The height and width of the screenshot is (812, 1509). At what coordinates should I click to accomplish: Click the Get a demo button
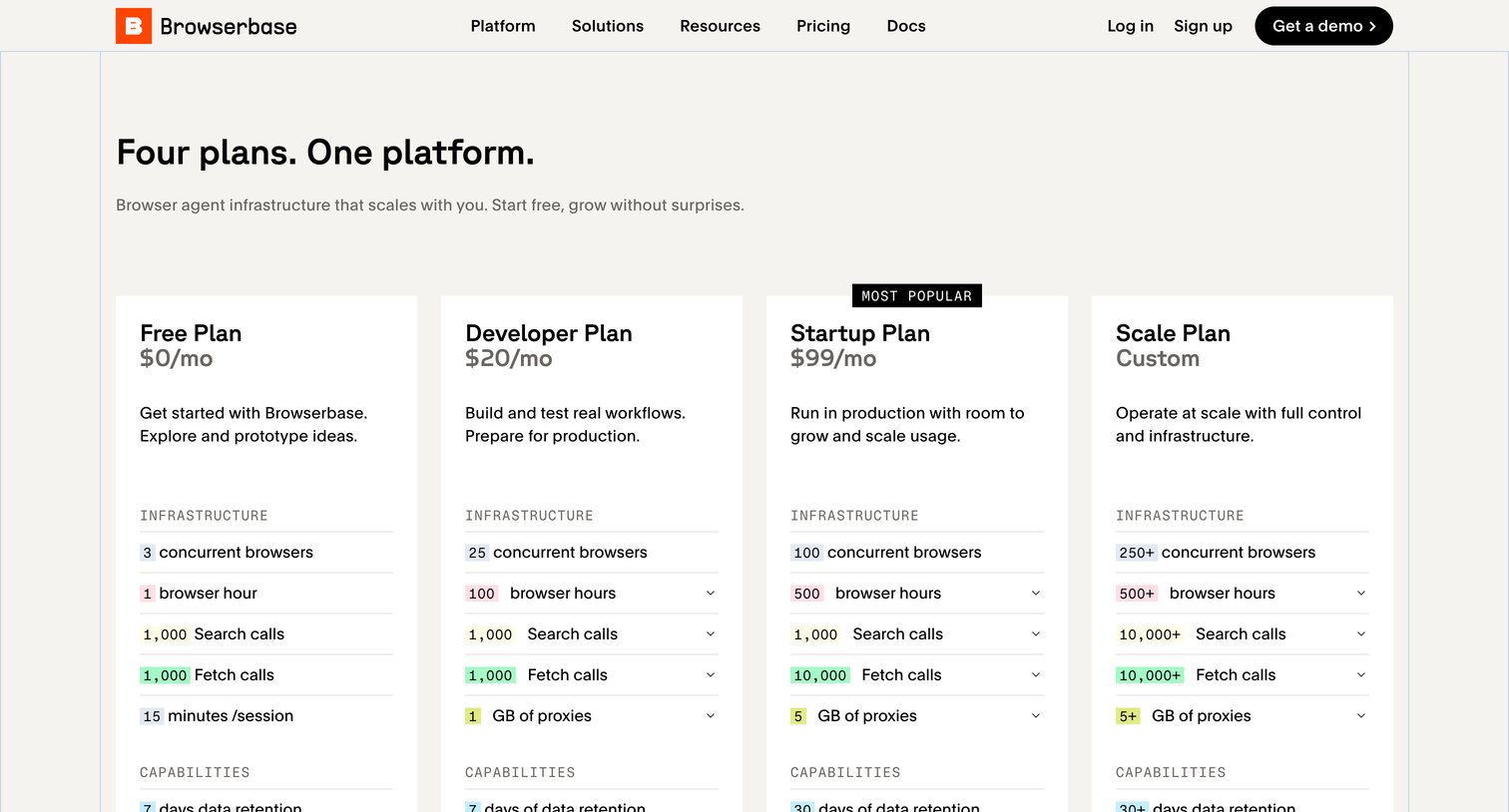point(1323,26)
